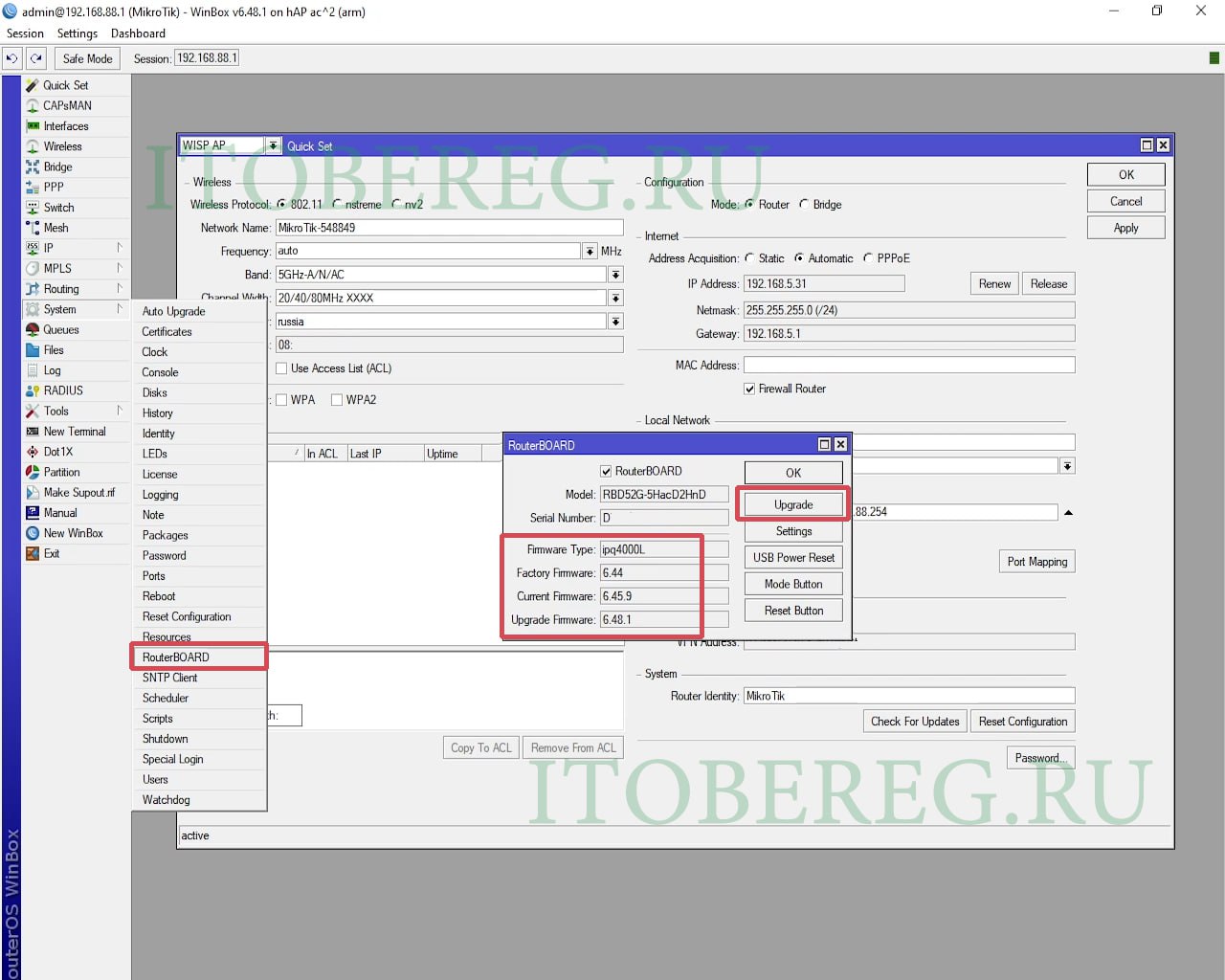1225x980 pixels.
Task: Toggle the Firewall Router checkbox
Action: [x=749, y=389]
